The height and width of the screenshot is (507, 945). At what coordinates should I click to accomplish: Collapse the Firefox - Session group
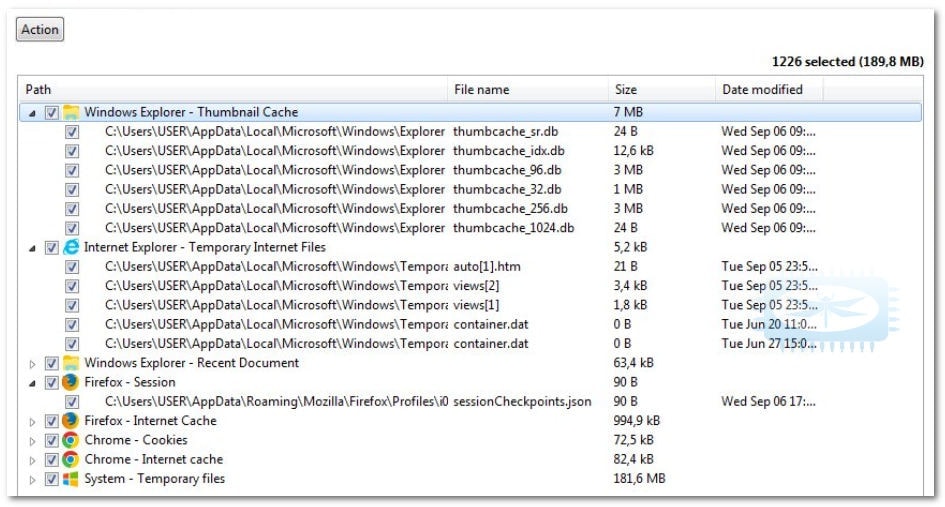(x=33, y=383)
